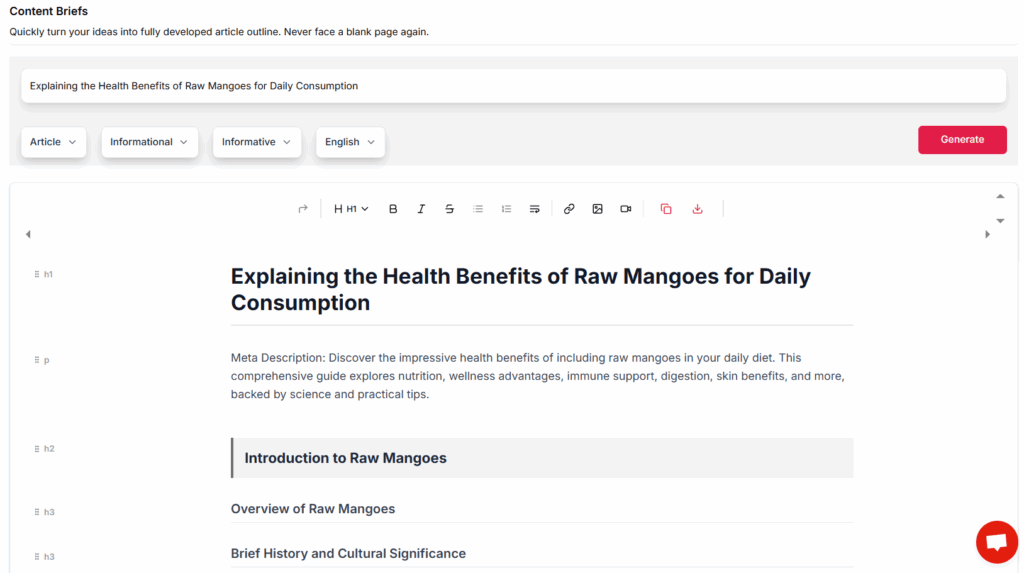Click the redo arrow in editor toolbar
The image size is (1024, 573).
pyautogui.click(x=303, y=209)
